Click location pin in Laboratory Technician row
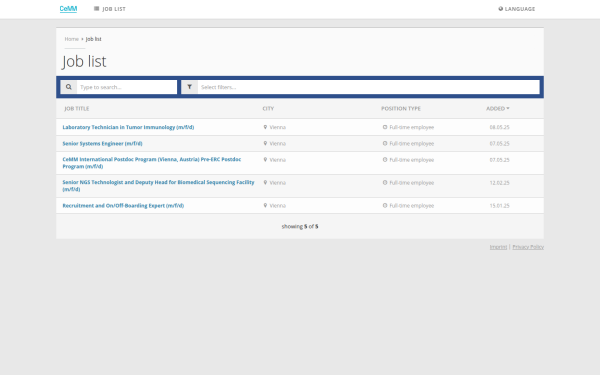The width and height of the screenshot is (600, 375). tap(265, 127)
